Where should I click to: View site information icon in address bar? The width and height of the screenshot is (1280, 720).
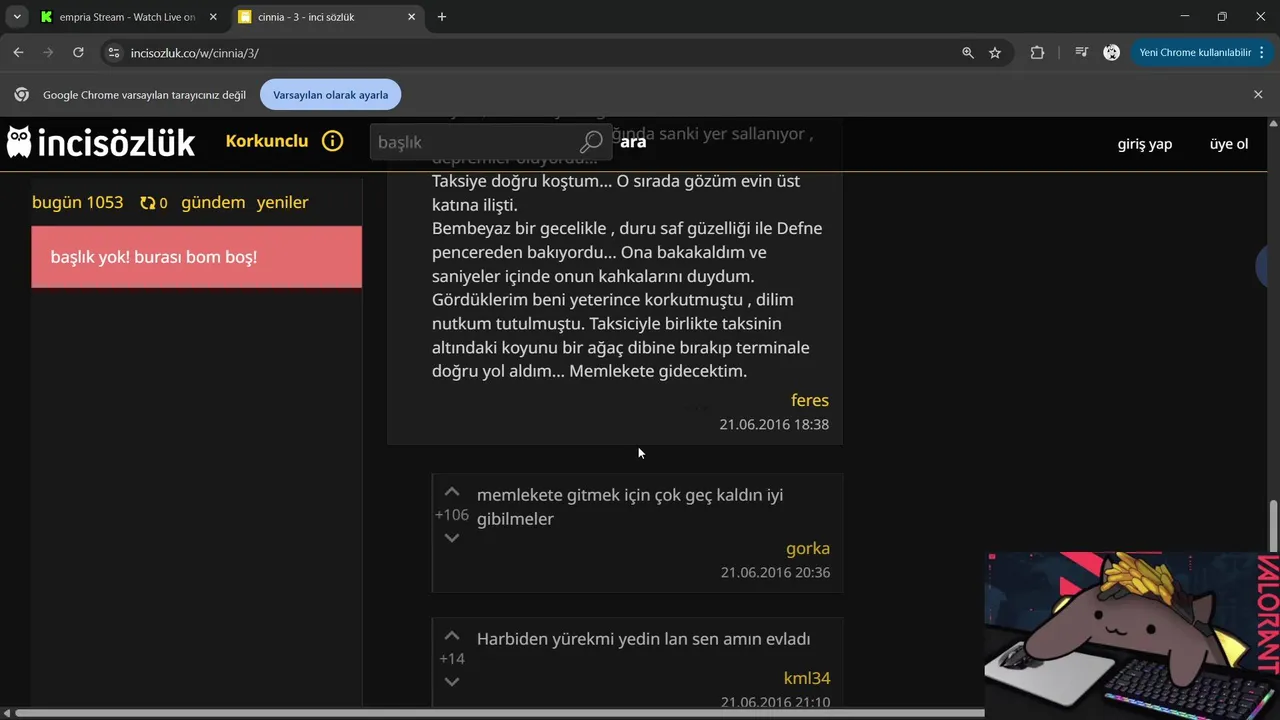tap(113, 53)
